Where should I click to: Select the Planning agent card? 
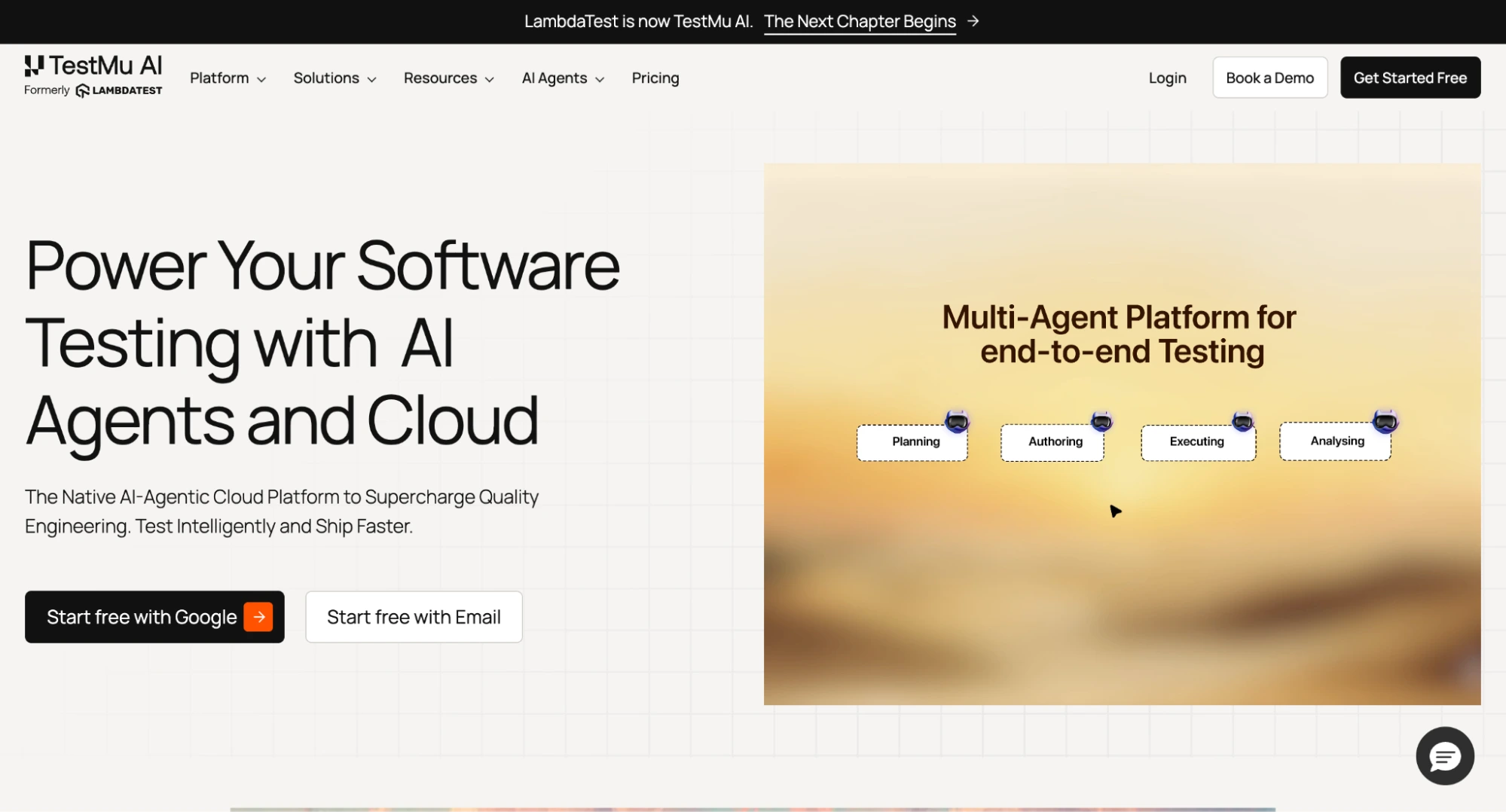point(912,442)
